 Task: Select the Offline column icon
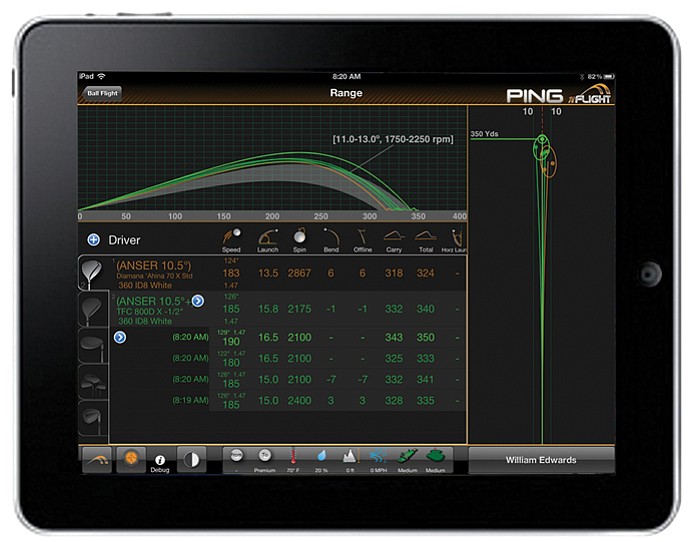pyautogui.click(x=363, y=240)
